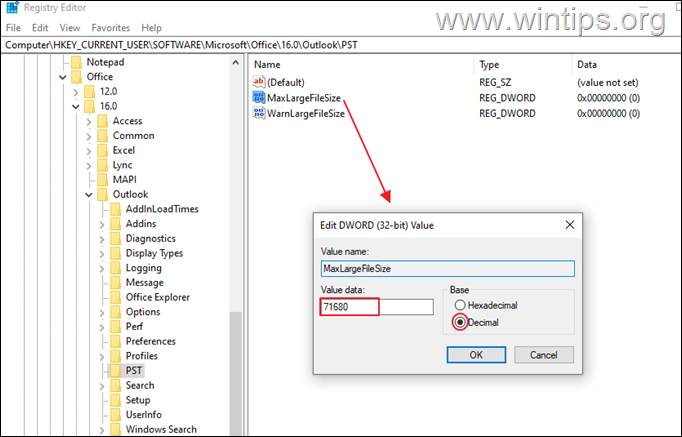This screenshot has width=682, height=437.
Task: Expand the Access key node
Action: click(89, 121)
